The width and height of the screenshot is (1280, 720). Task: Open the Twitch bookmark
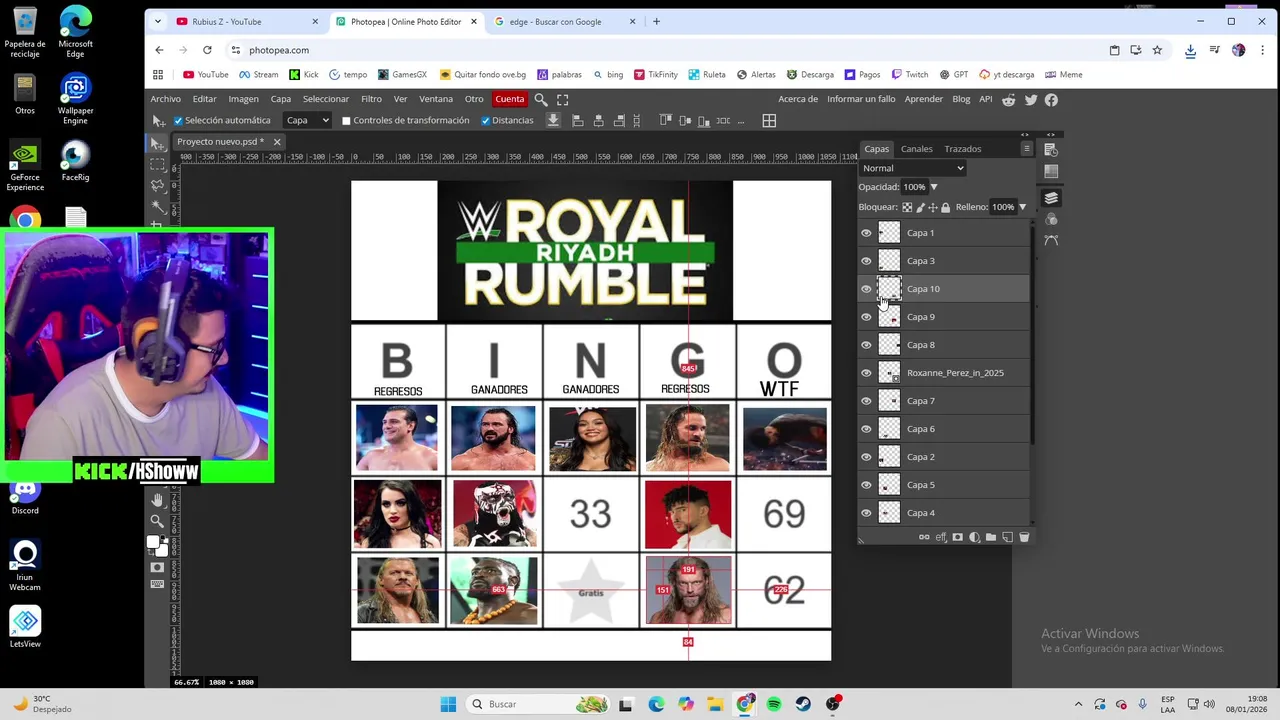tap(909, 74)
